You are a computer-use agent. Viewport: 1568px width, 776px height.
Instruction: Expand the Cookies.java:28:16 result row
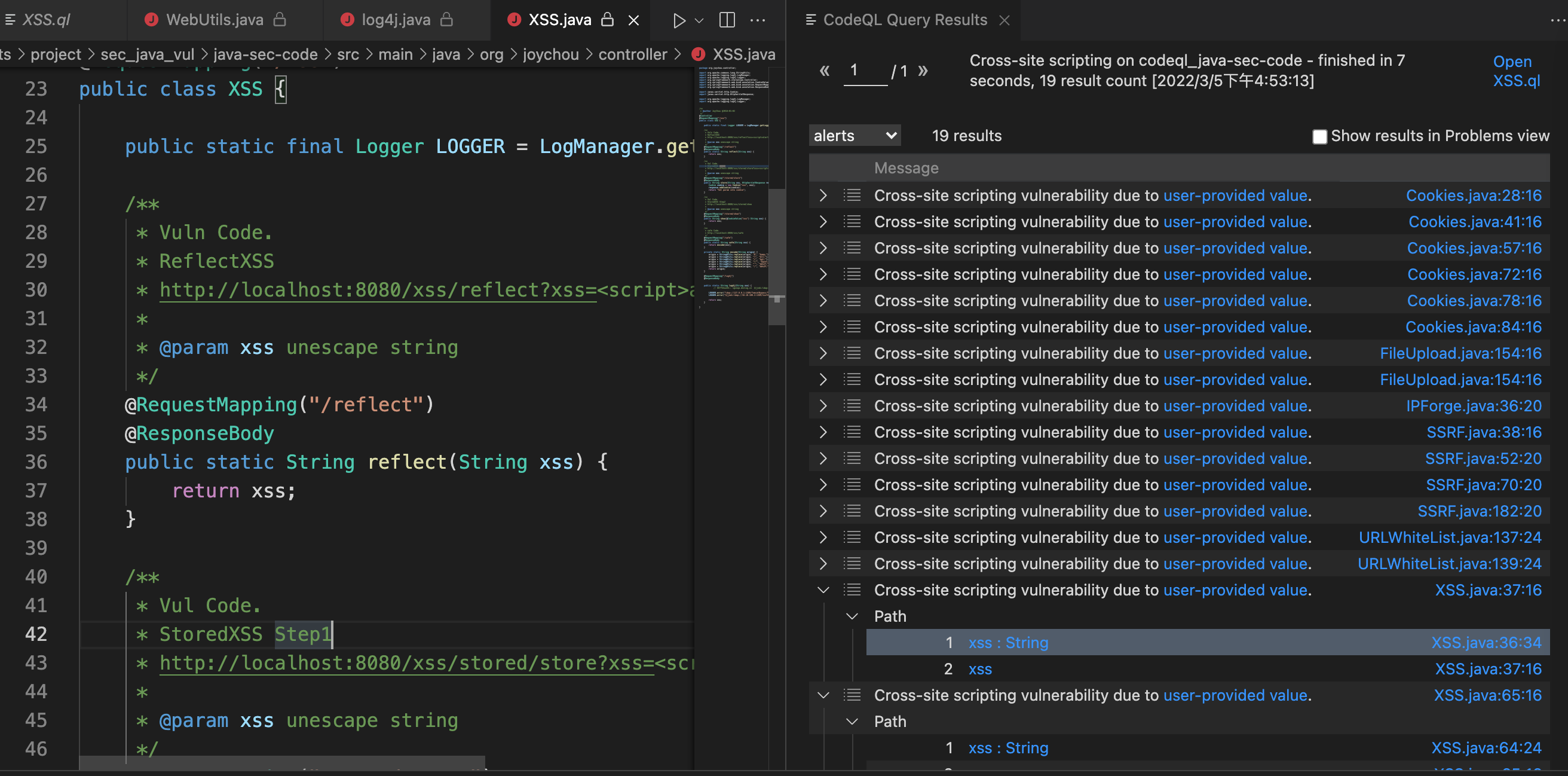click(x=823, y=195)
